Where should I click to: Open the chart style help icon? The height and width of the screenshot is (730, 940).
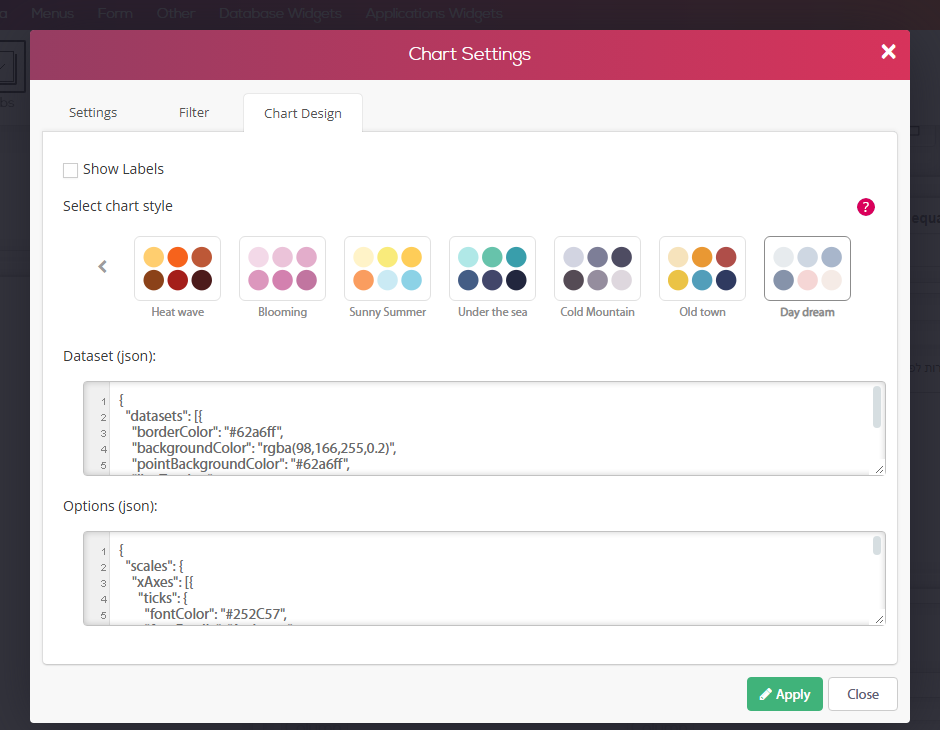coord(866,207)
